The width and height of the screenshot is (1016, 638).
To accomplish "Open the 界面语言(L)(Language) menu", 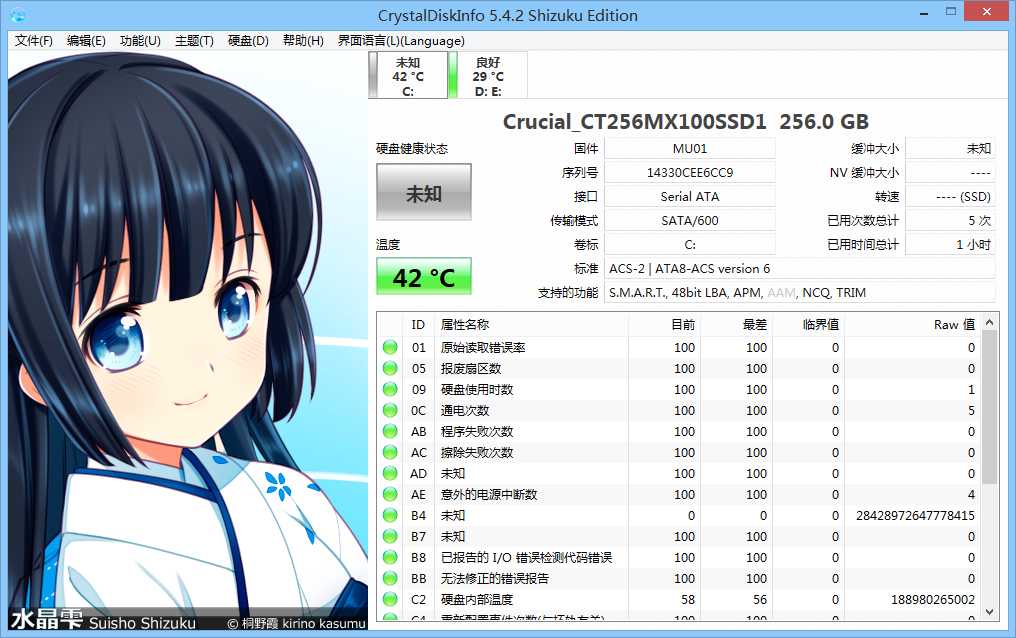I will [401, 41].
